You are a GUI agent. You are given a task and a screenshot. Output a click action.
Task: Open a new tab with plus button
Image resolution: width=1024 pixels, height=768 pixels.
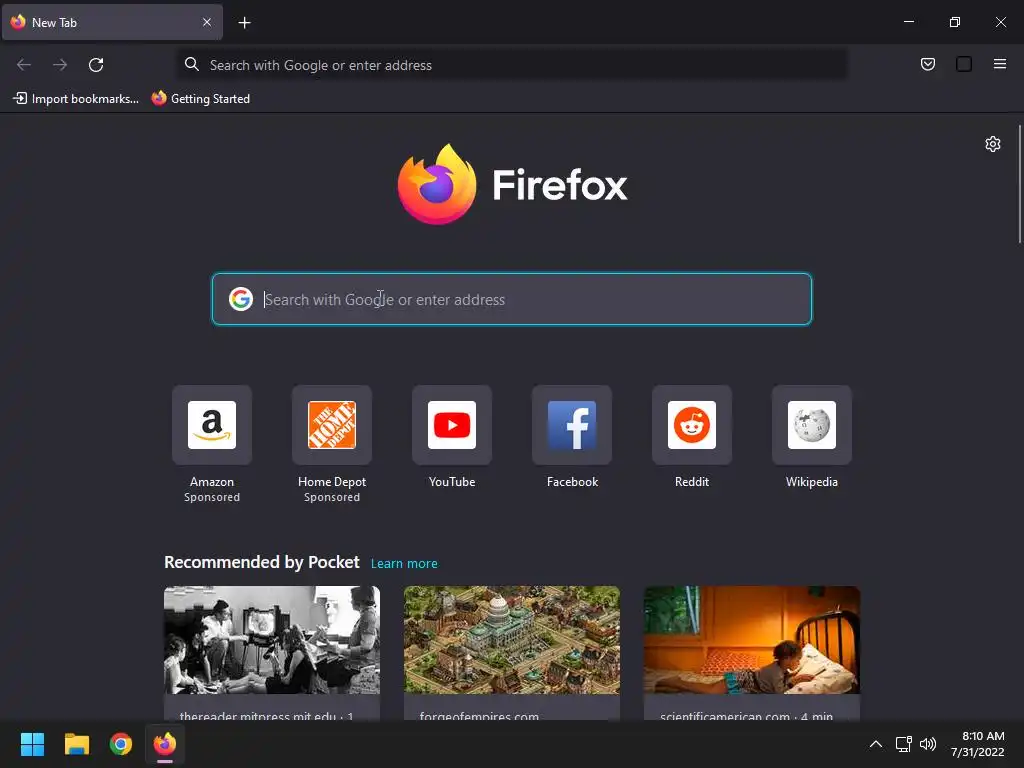pyautogui.click(x=244, y=23)
